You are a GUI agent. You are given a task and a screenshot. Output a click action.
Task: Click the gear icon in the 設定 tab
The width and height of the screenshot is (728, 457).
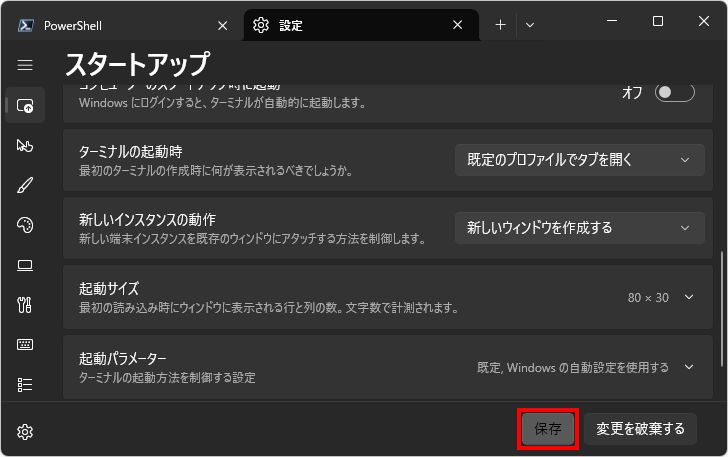(x=261, y=25)
